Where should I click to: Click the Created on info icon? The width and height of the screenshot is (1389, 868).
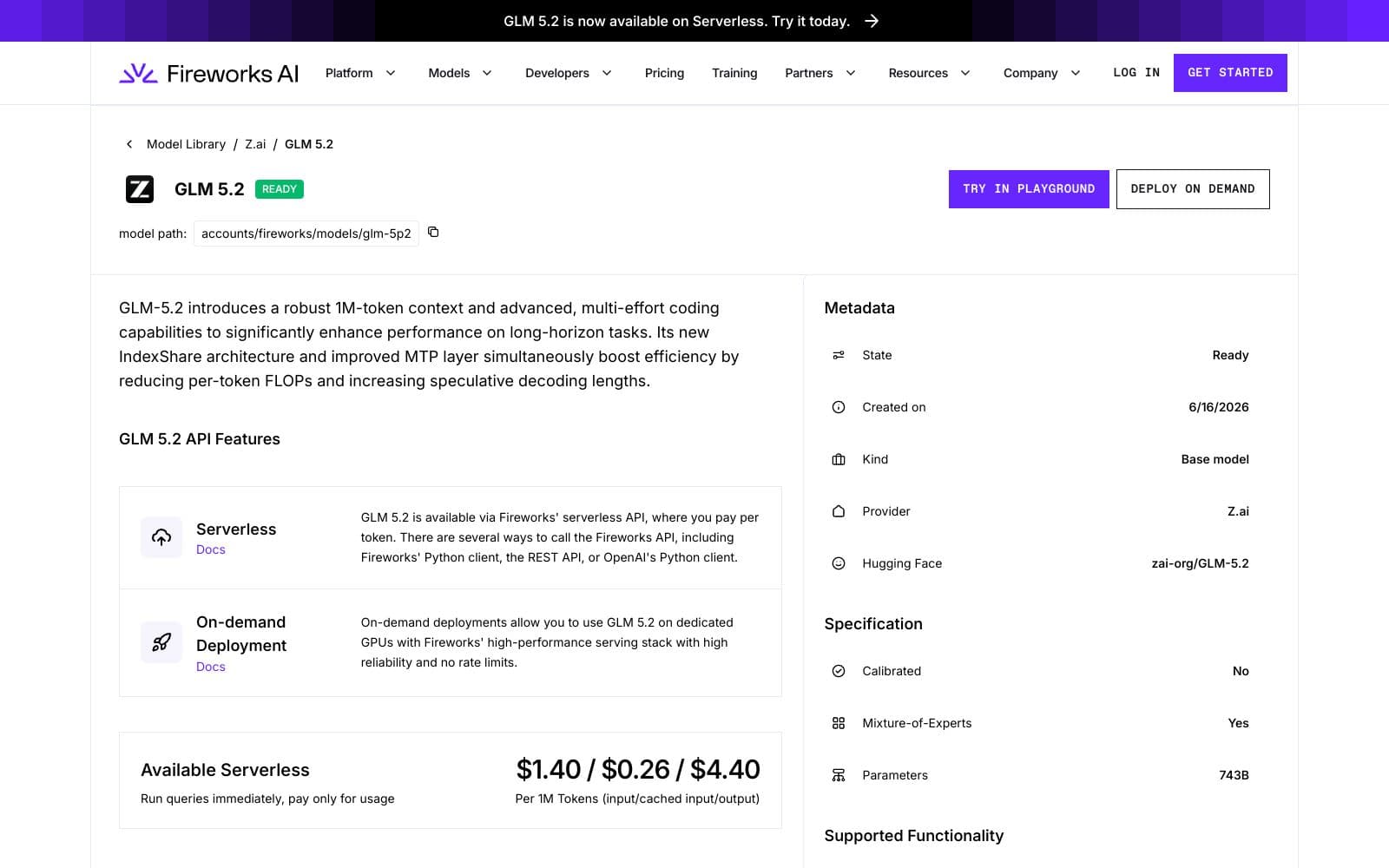point(839,407)
